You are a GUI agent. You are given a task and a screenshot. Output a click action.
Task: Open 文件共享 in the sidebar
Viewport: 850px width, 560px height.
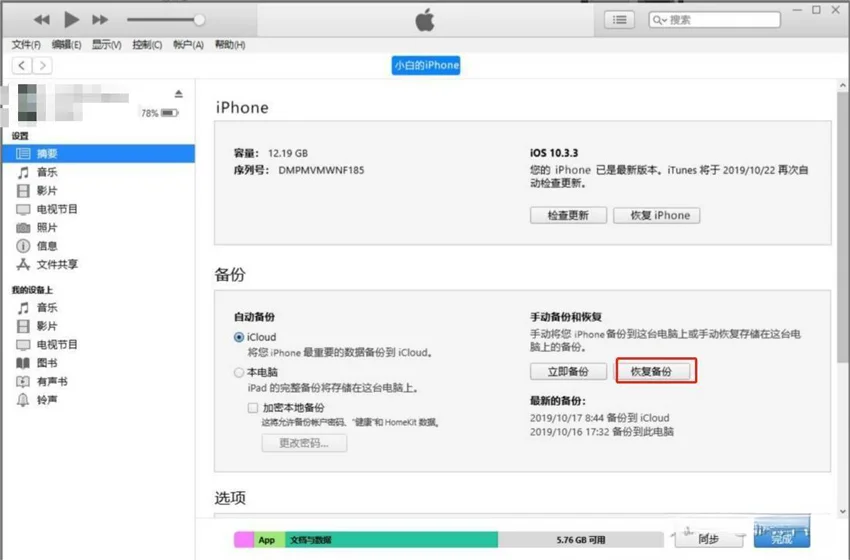[x=57, y=264]
